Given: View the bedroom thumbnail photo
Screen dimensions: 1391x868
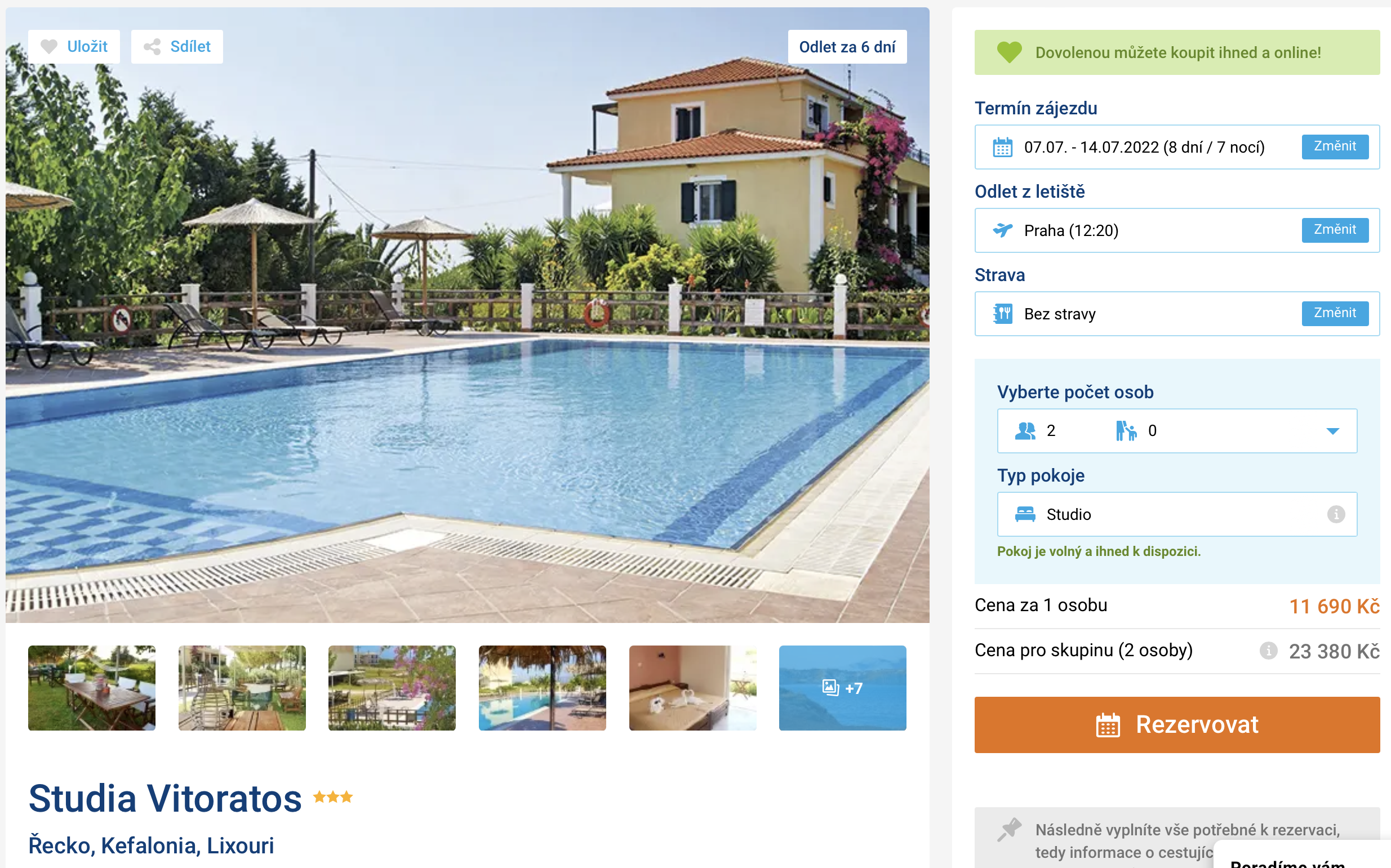Looking at the screenshot, I should pyautogui.click(x=692, y=688).
